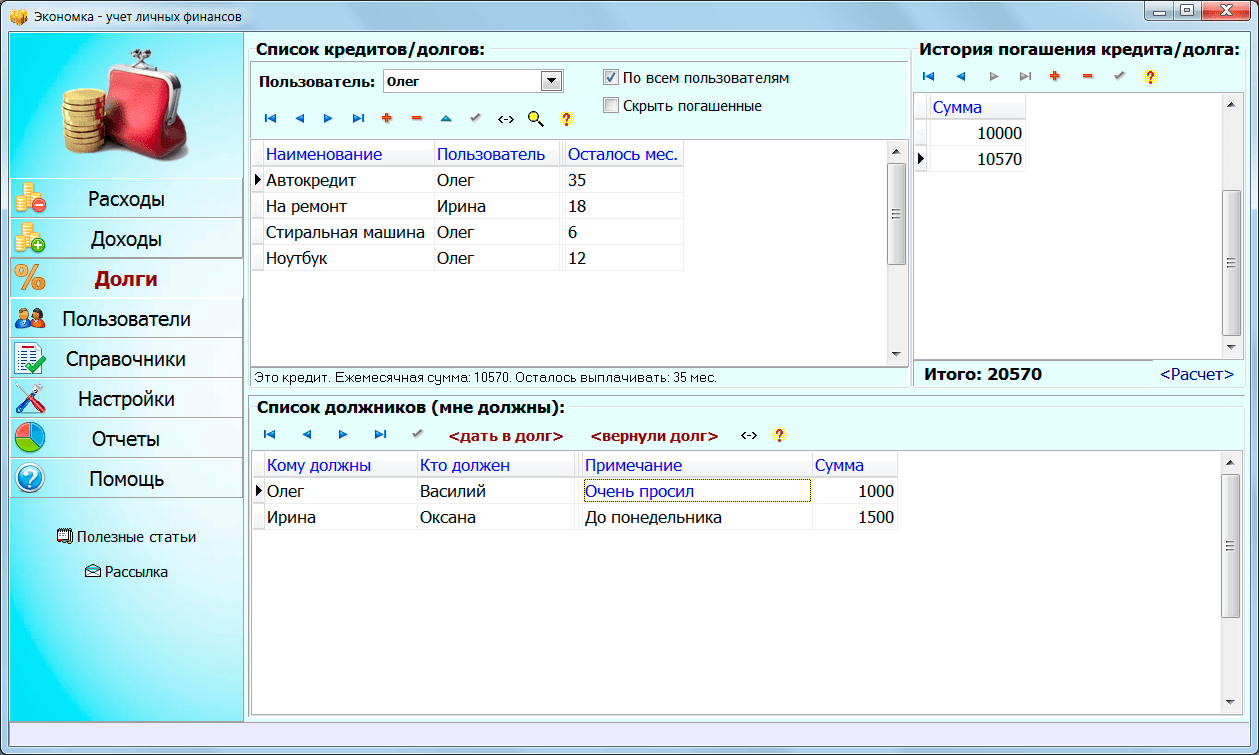
Task: Switch to the 'Отчеты' section
Action: pyautogui.click(x=127, y=439)
